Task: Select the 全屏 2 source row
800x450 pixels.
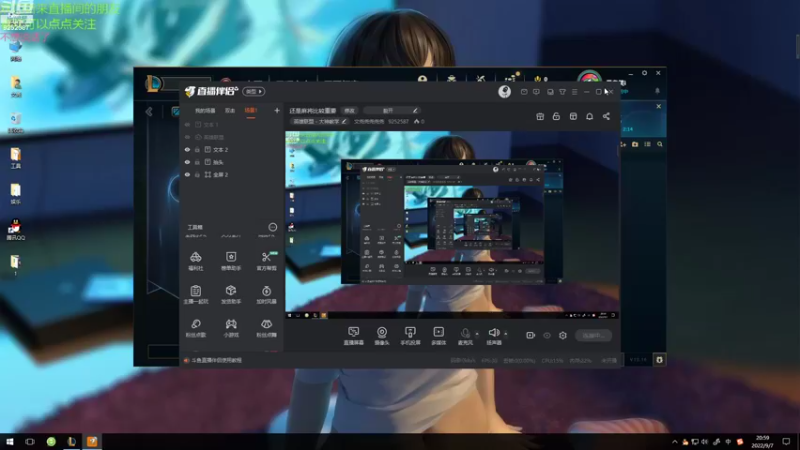Action: (x=232, y=174)
